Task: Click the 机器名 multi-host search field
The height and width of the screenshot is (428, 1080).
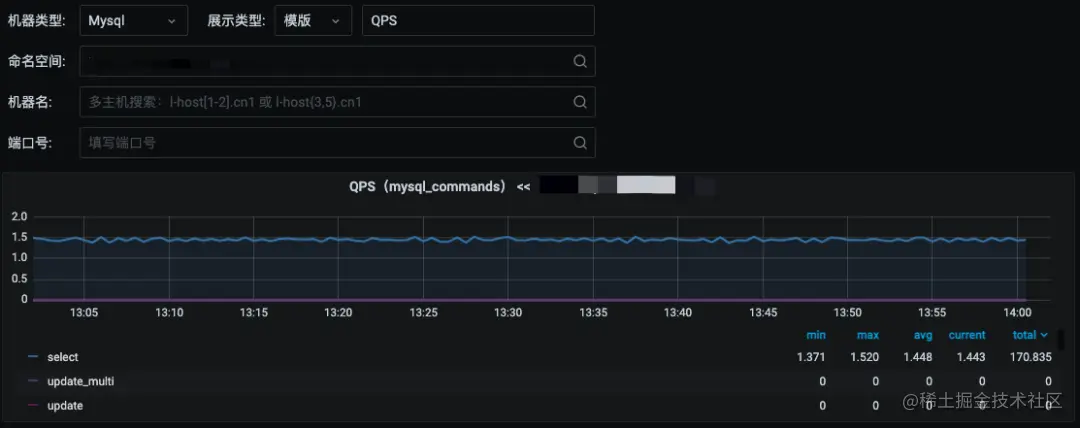Action: (338, 102)
